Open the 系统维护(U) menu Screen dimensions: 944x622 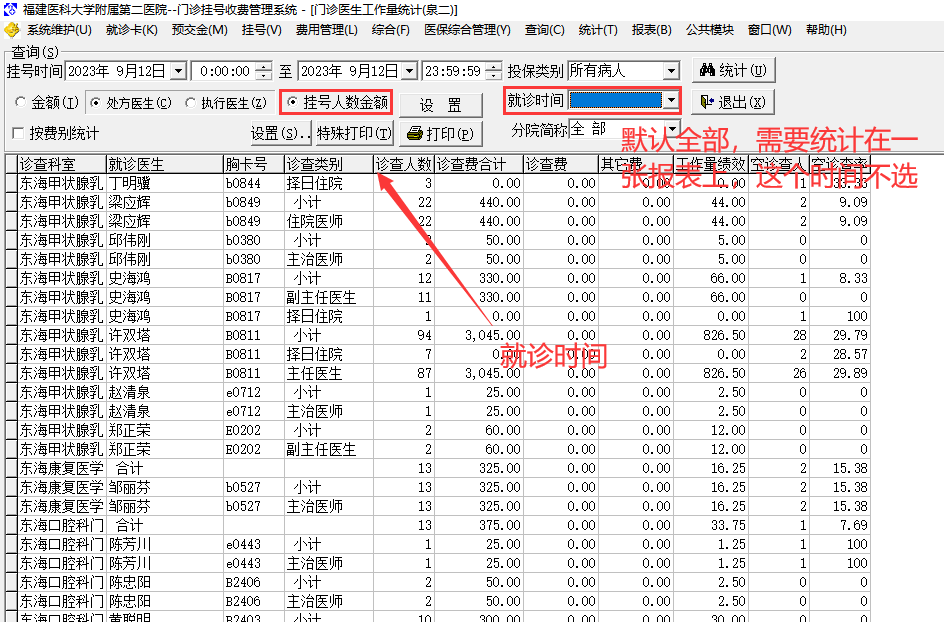59,30
